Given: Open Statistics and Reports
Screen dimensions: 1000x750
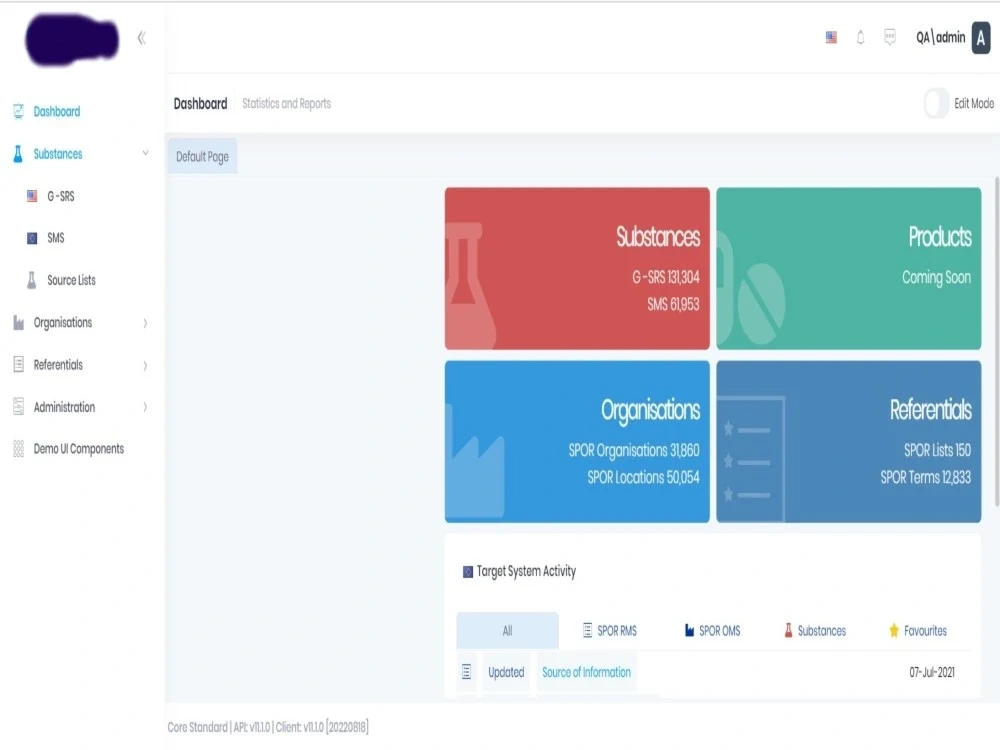Looking at the screenshot, I should 289,103.
